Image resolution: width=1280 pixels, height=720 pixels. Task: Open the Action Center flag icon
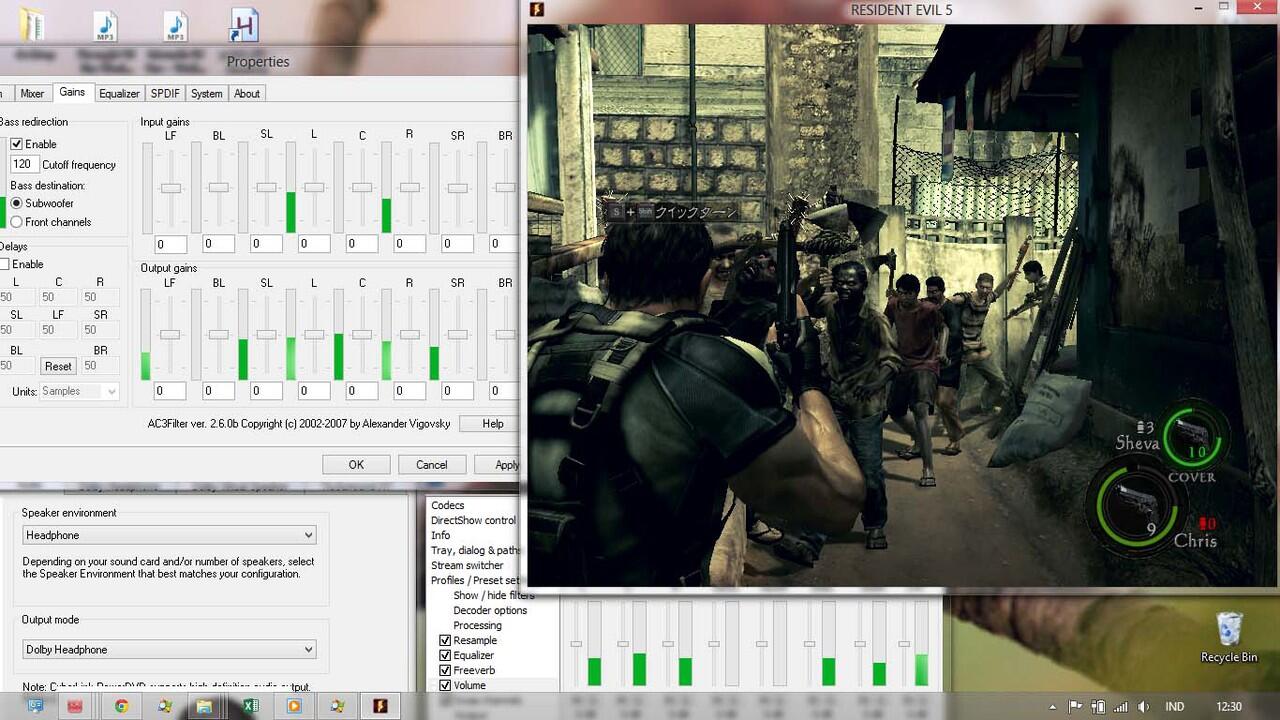[x=1077, y=707]
